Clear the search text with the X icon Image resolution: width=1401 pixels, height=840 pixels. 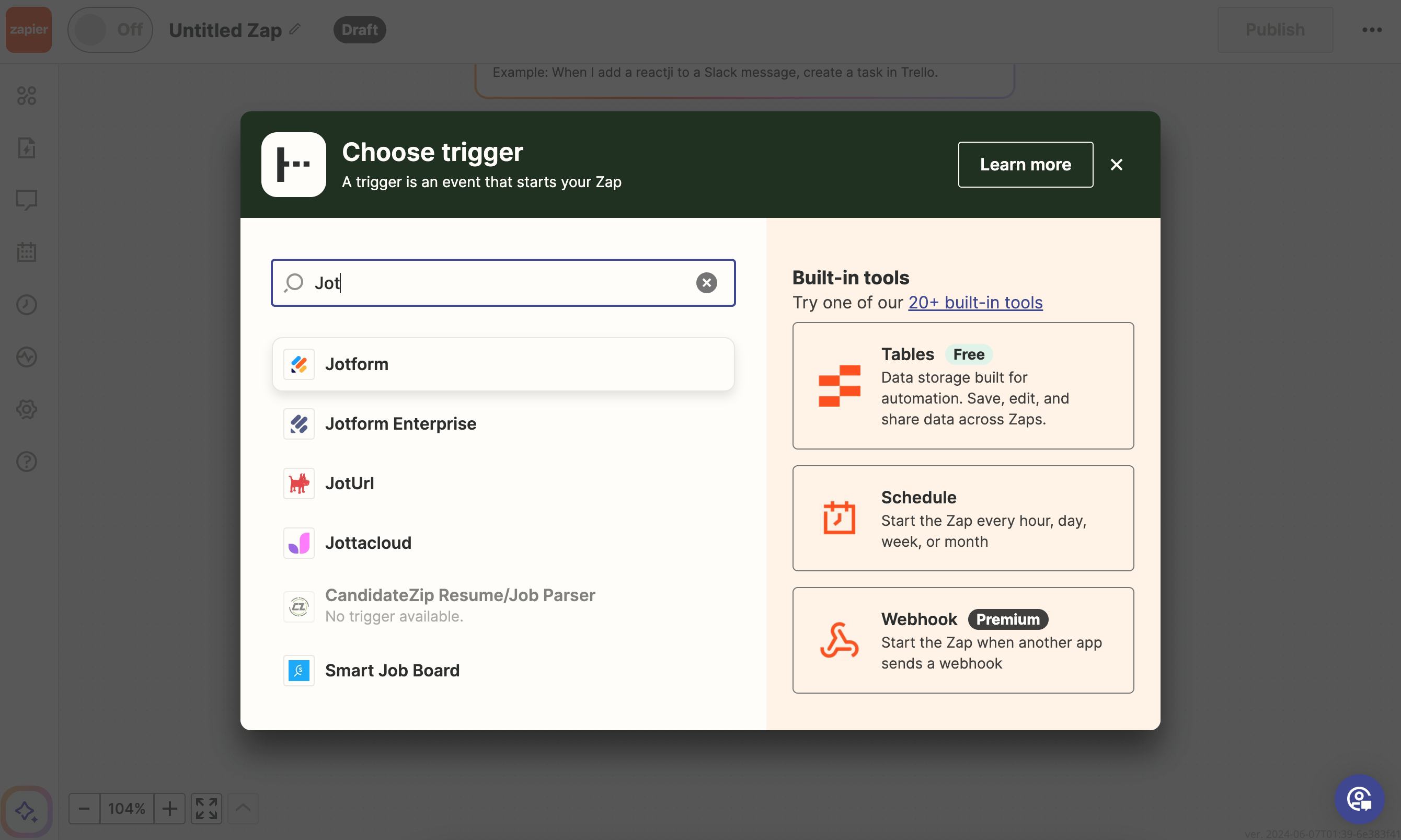click(x=706, y=282)
